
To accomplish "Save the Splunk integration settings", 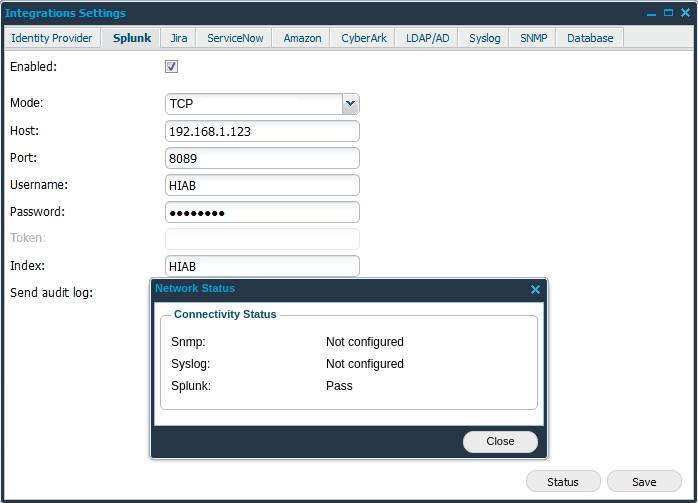I will [644, 482].
